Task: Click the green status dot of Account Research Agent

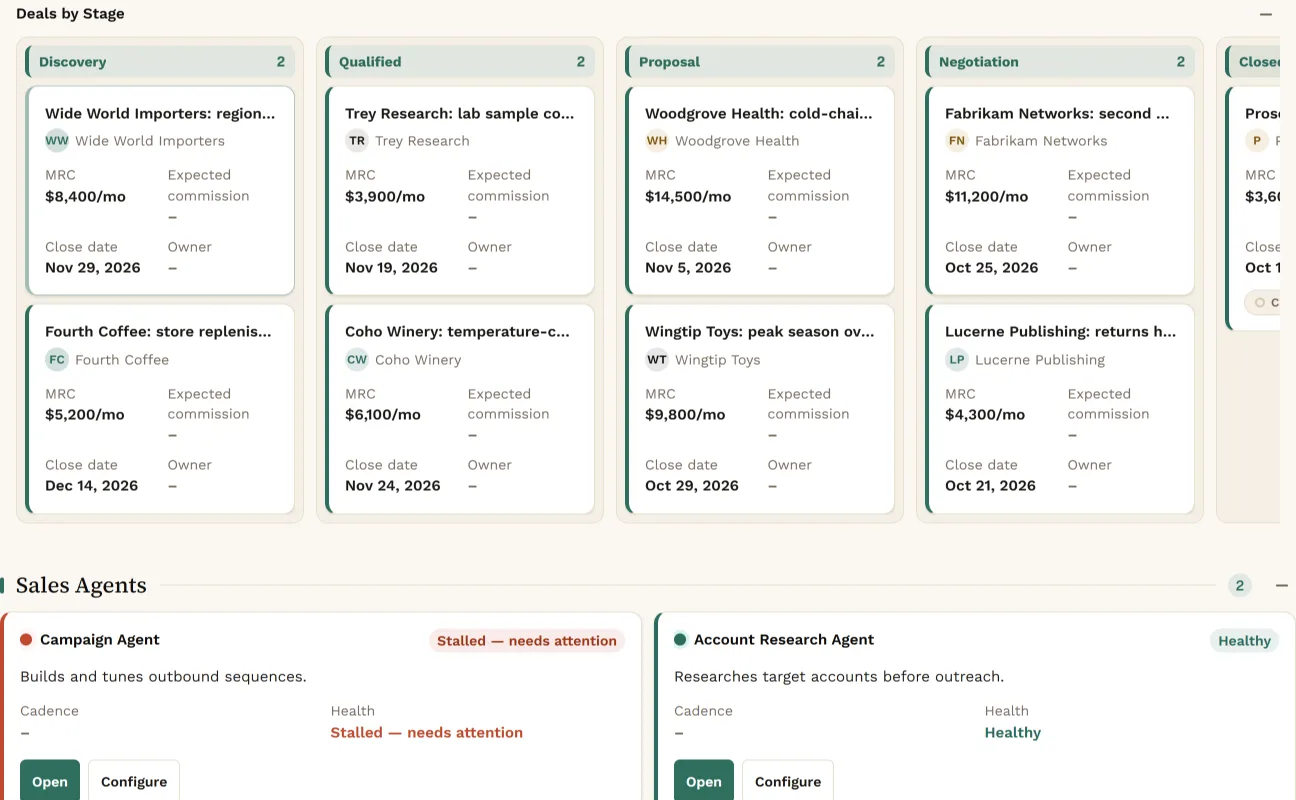Action: (x=680, y=640)
